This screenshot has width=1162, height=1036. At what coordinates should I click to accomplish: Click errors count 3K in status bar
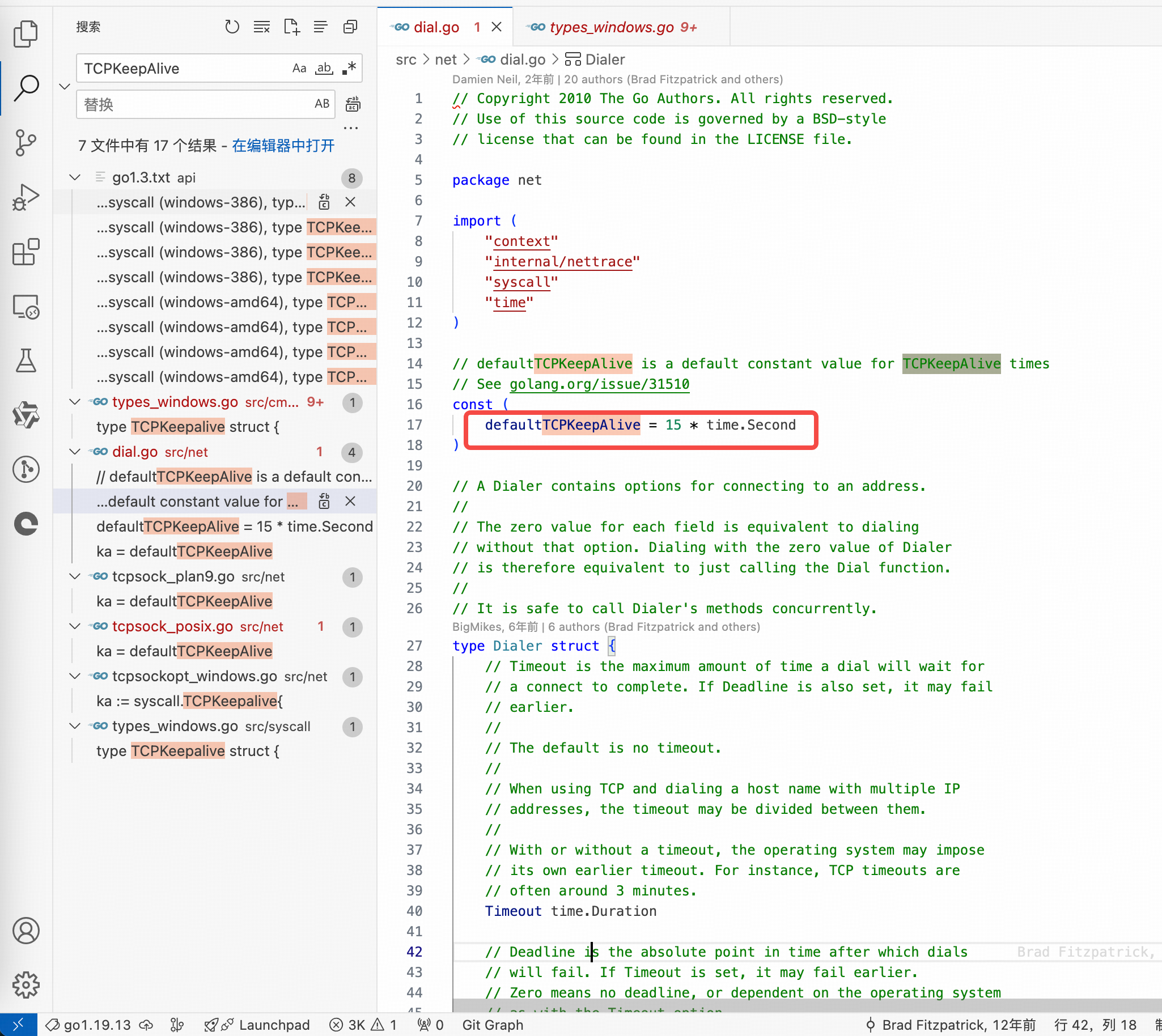tap(347, 1025)
